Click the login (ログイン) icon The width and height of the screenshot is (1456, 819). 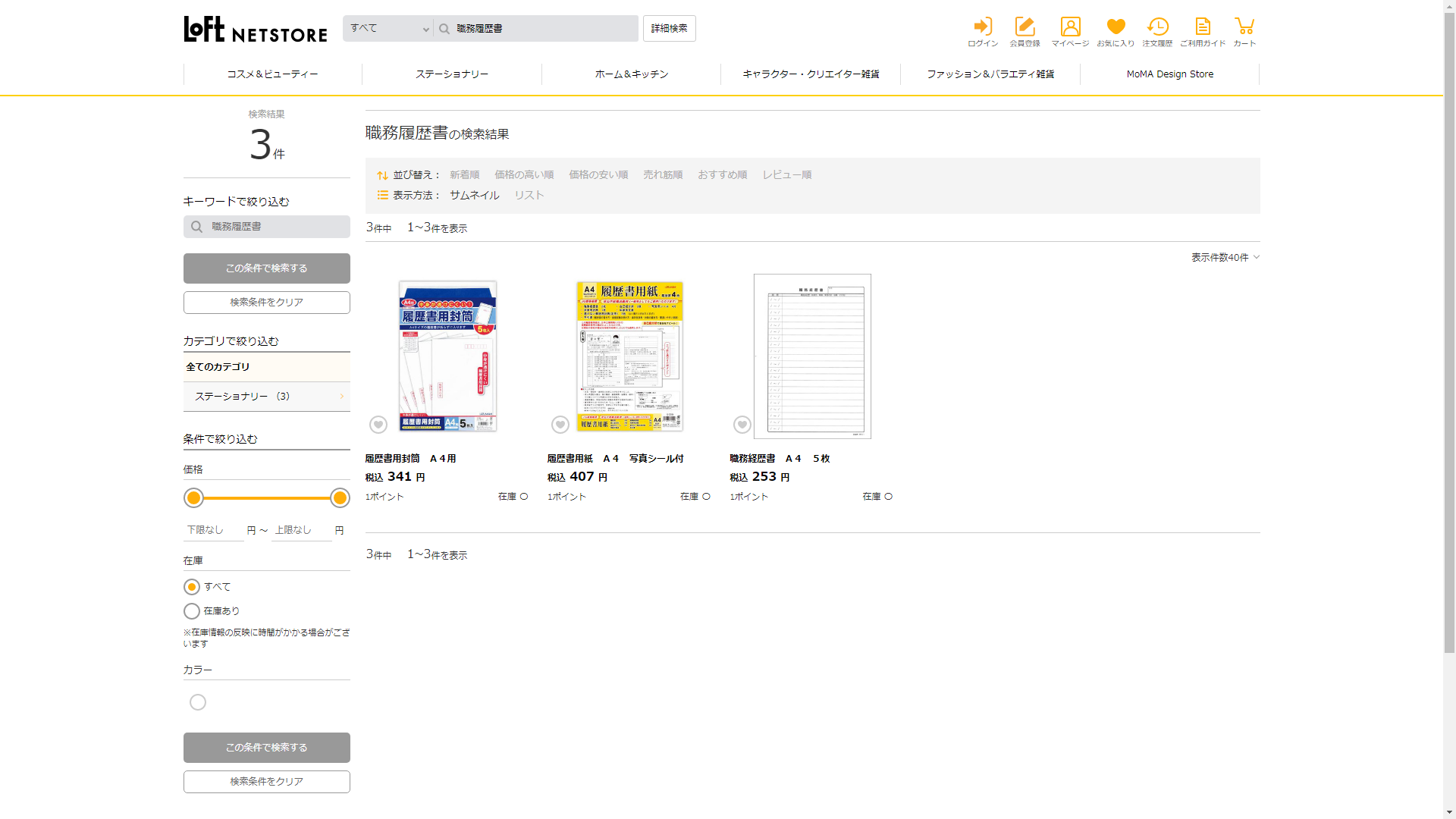tap(982, 27)
